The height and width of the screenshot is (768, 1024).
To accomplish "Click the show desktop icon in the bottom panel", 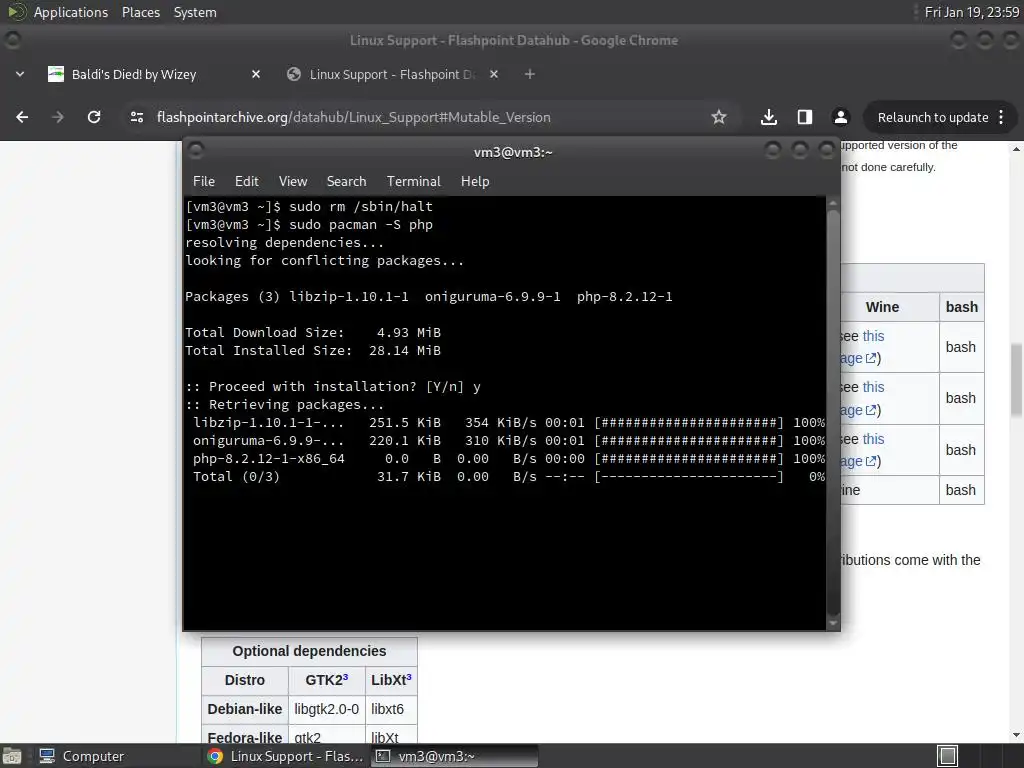I will click(x=12, y=756).
